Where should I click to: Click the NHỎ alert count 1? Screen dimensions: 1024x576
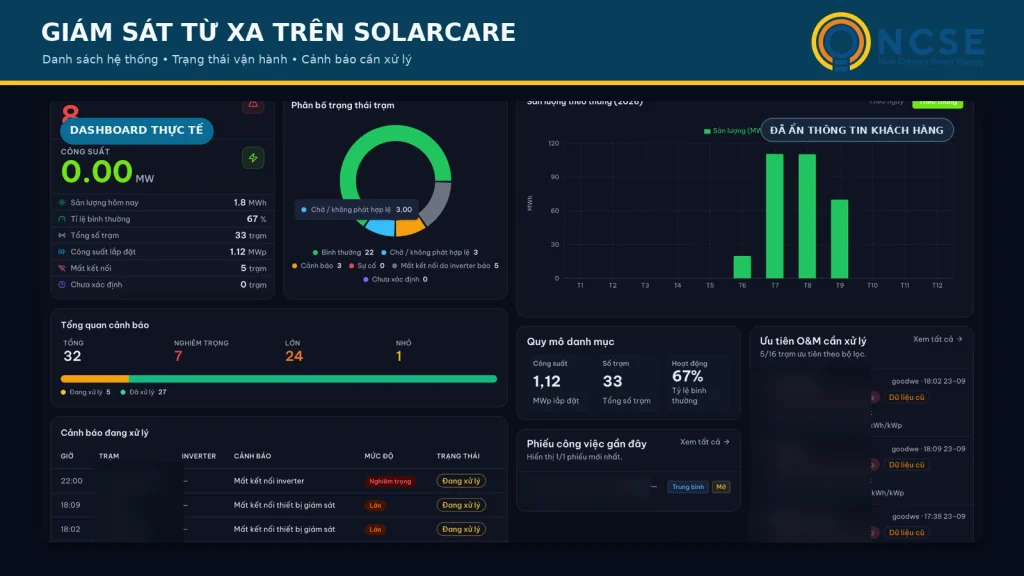[x=398, y=356]
